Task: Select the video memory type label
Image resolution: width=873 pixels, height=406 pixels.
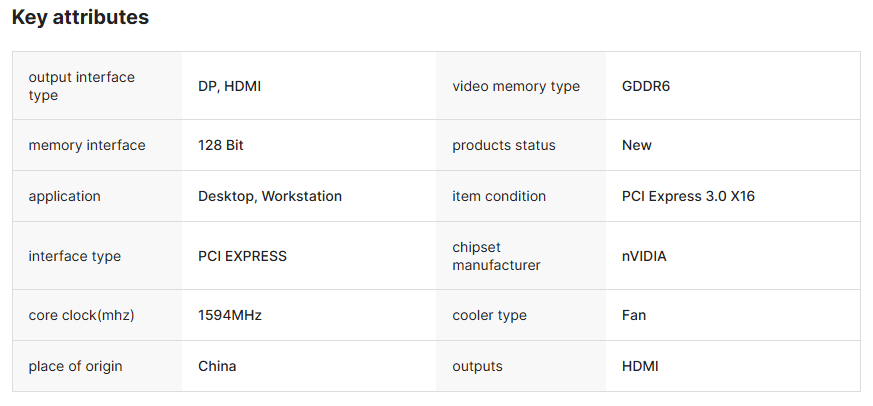Action: coord(516,86)
